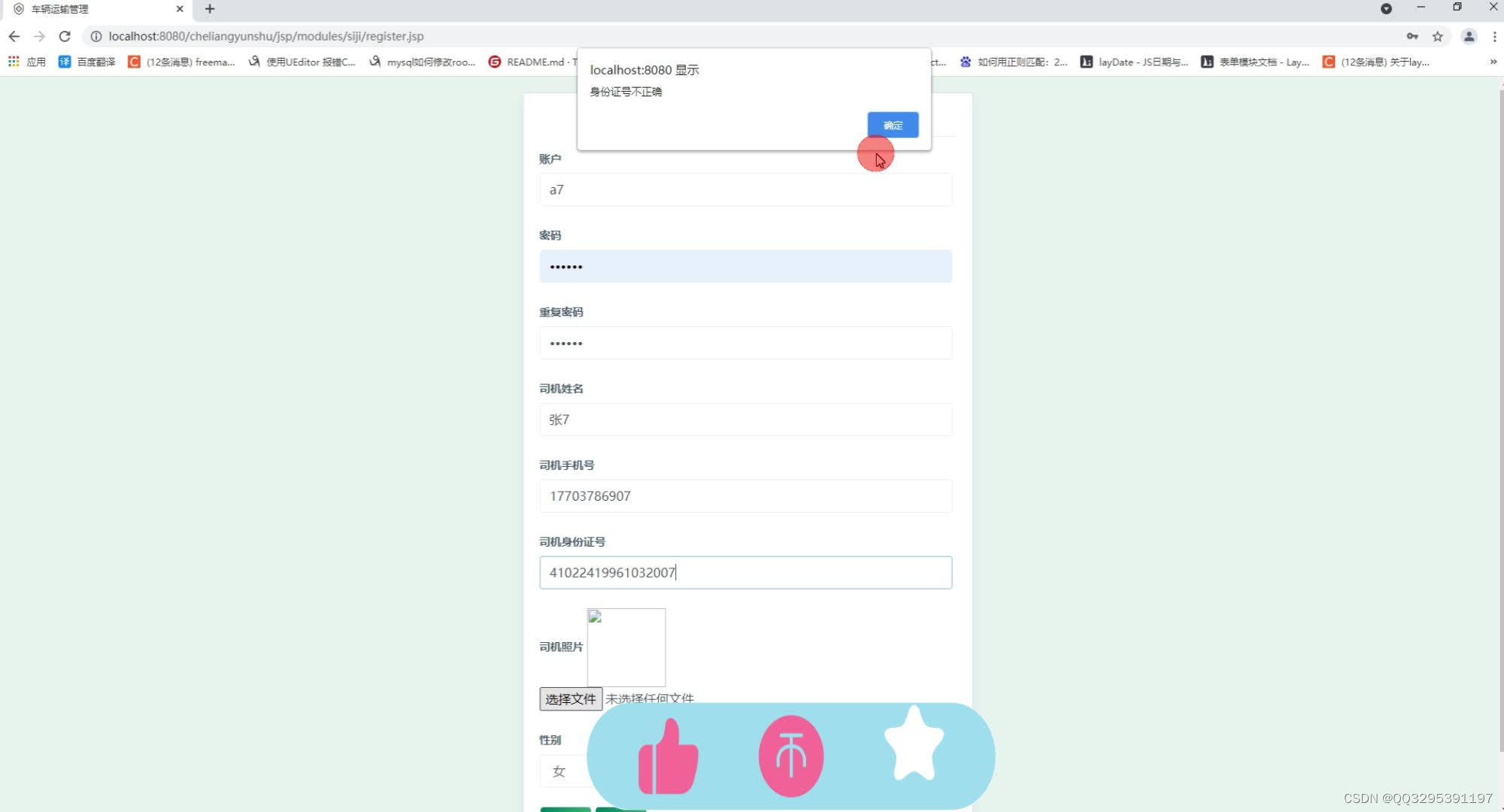Open the README.md bookmark

coord(532,62)
